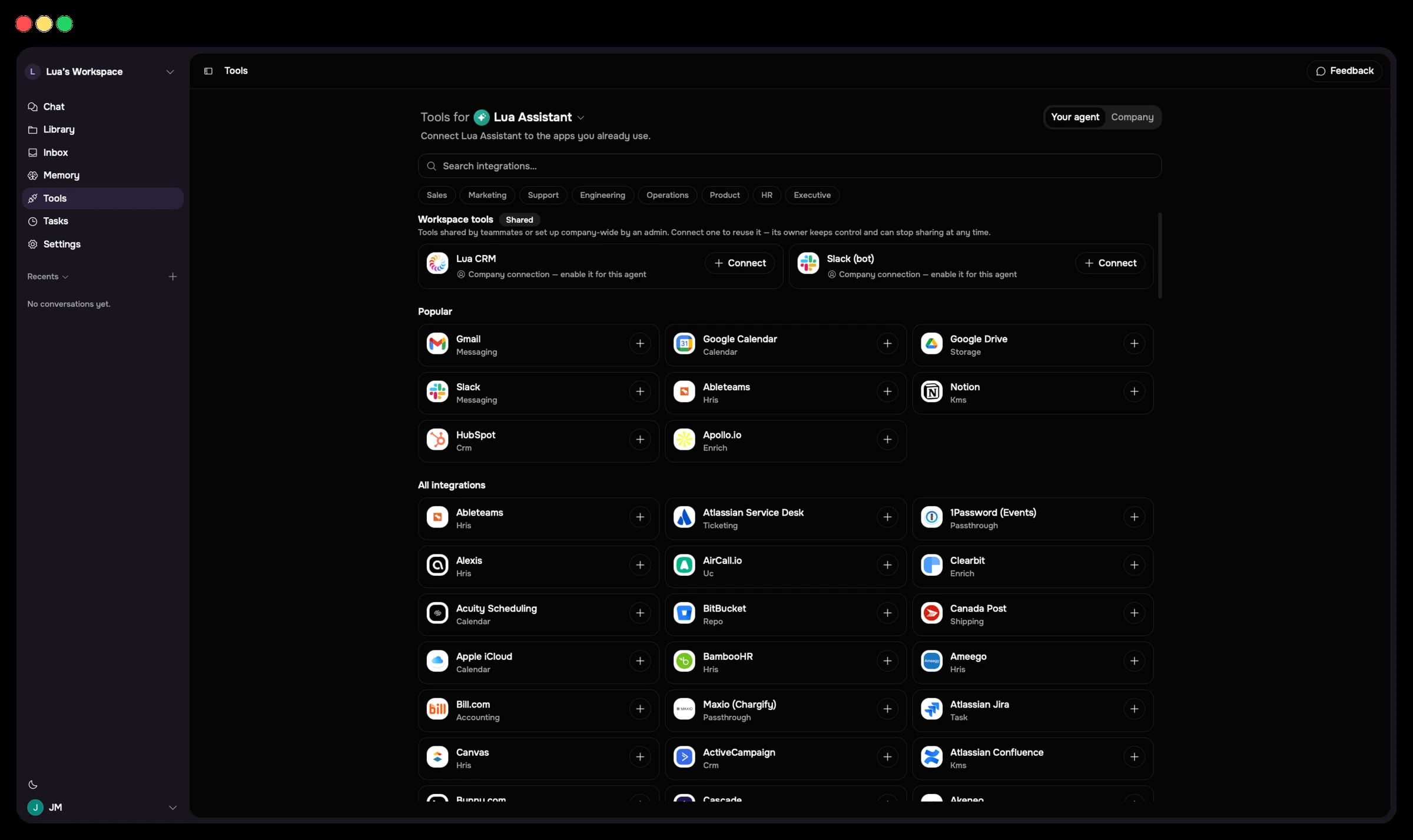Viewport: 1413px width, 840px height.
Task: Click the plus icon on the Notion card
Action: pyautogui.click(x=1134, y=391)
